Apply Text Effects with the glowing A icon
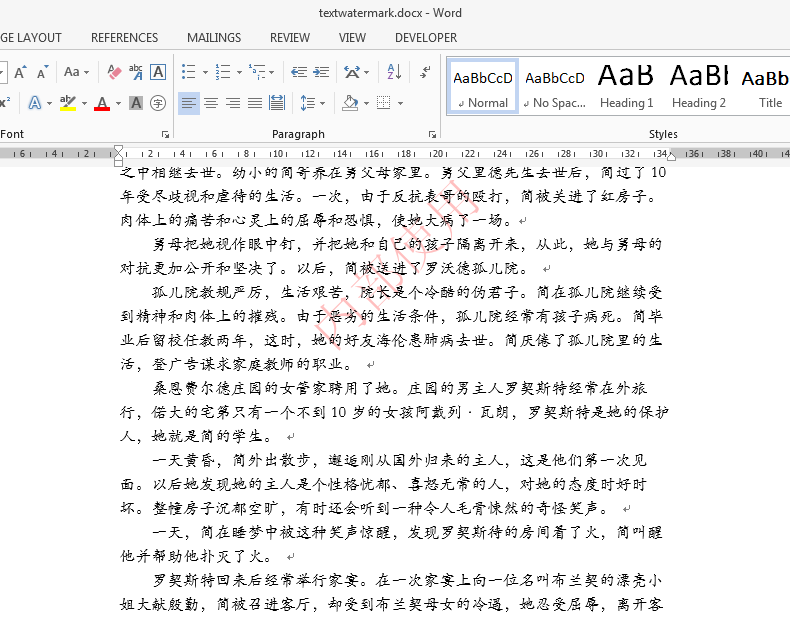Screen dimensions: 790x619 pos(34,103)
